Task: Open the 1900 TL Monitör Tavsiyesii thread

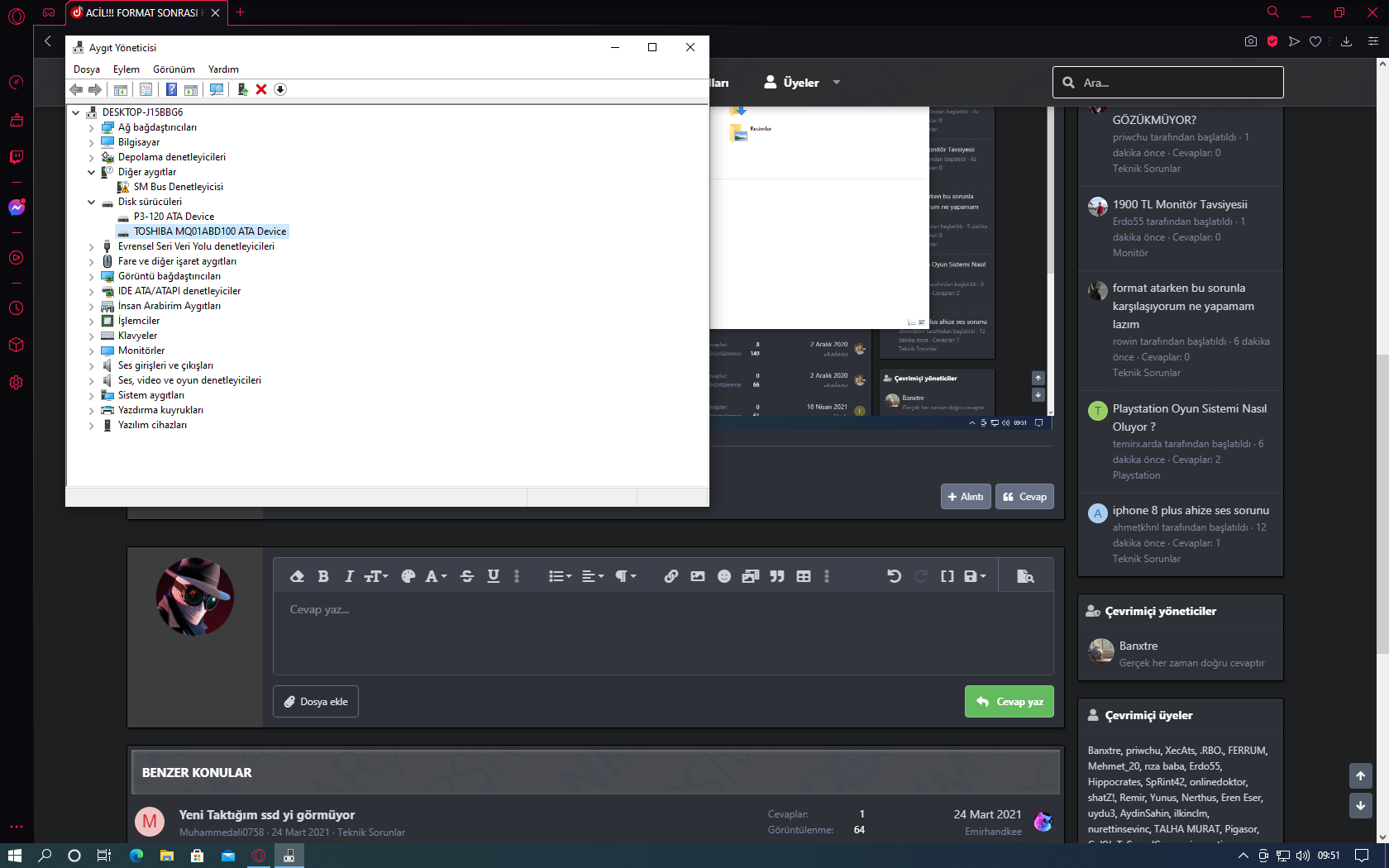Action: point(1180,204)
